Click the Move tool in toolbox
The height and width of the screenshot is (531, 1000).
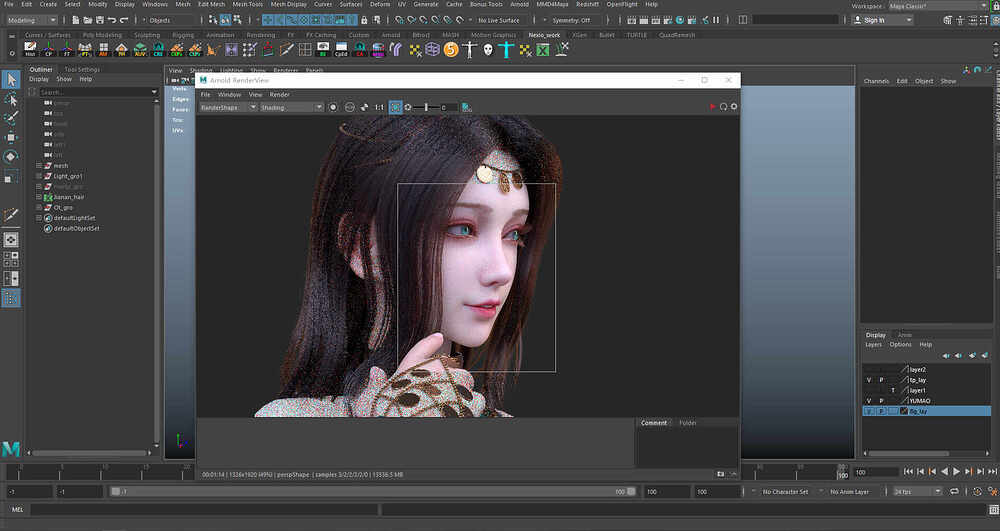tap(11, 137)
